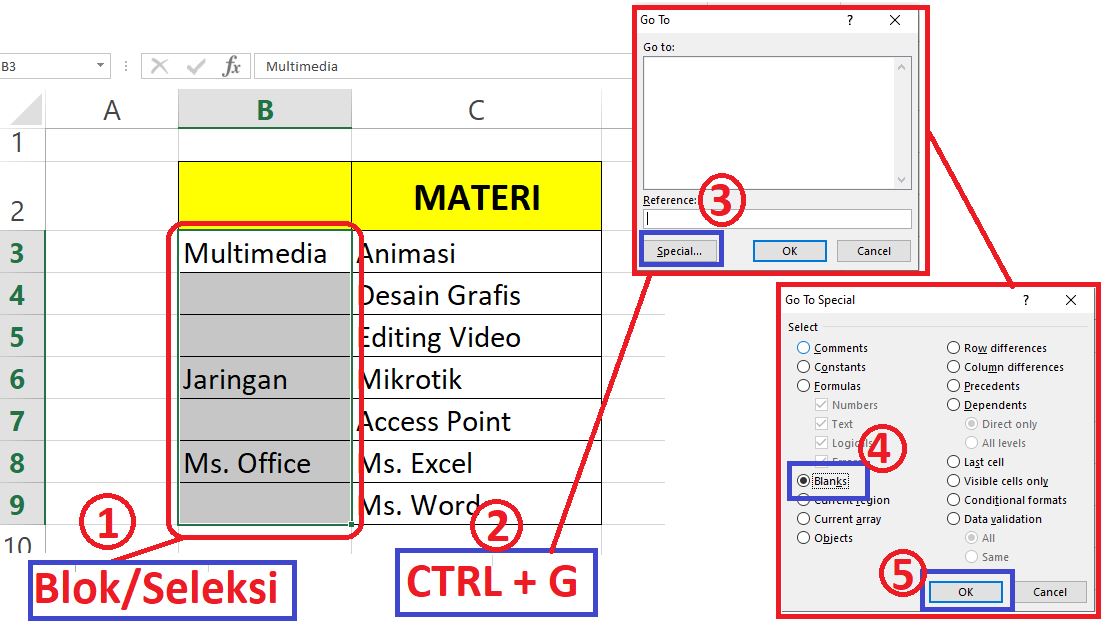Select the Same option under Data validation
Screen dimensions: 1119x632
(971, 557)
